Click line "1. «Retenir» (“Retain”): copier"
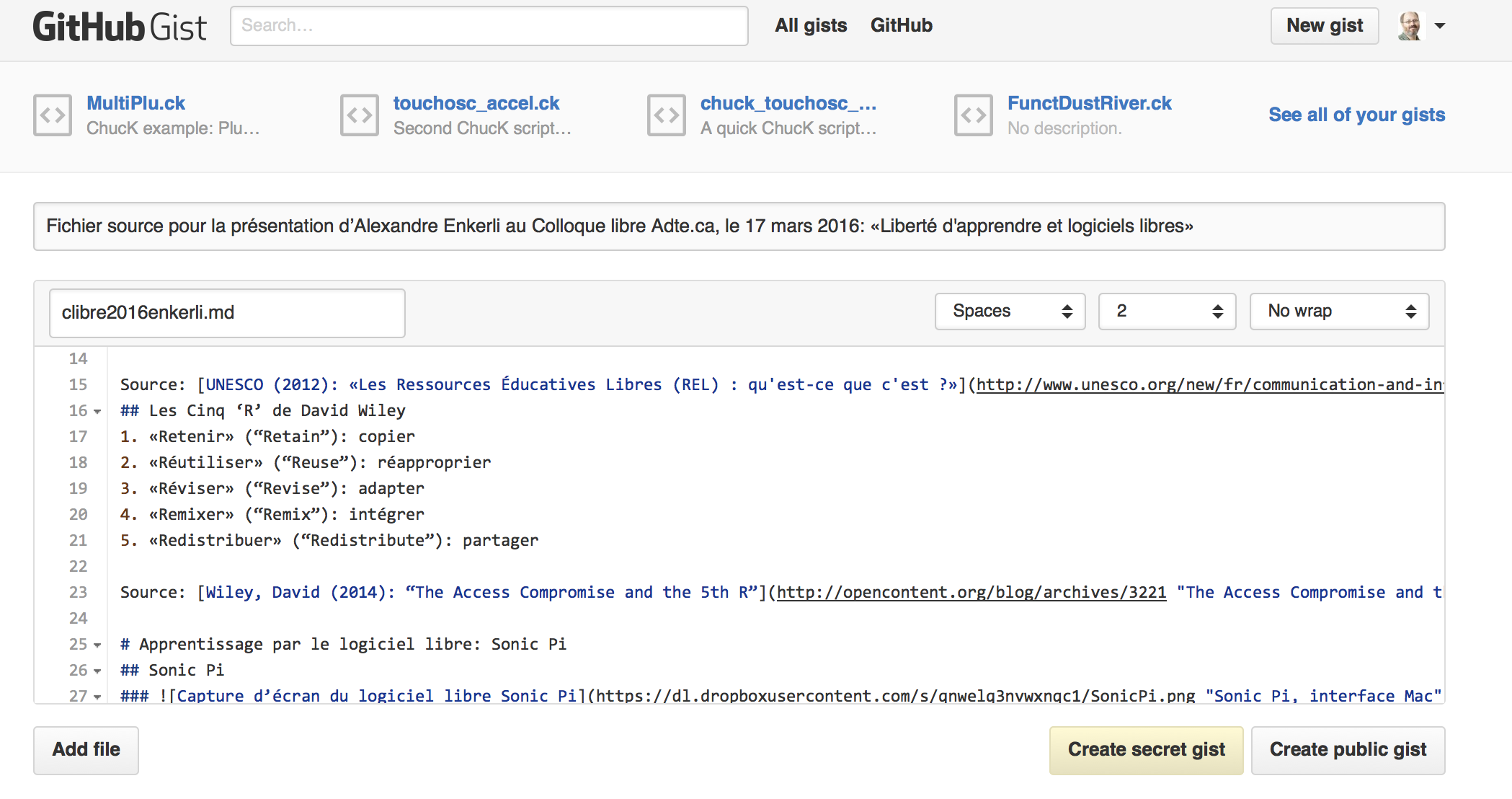 (267, 437)
